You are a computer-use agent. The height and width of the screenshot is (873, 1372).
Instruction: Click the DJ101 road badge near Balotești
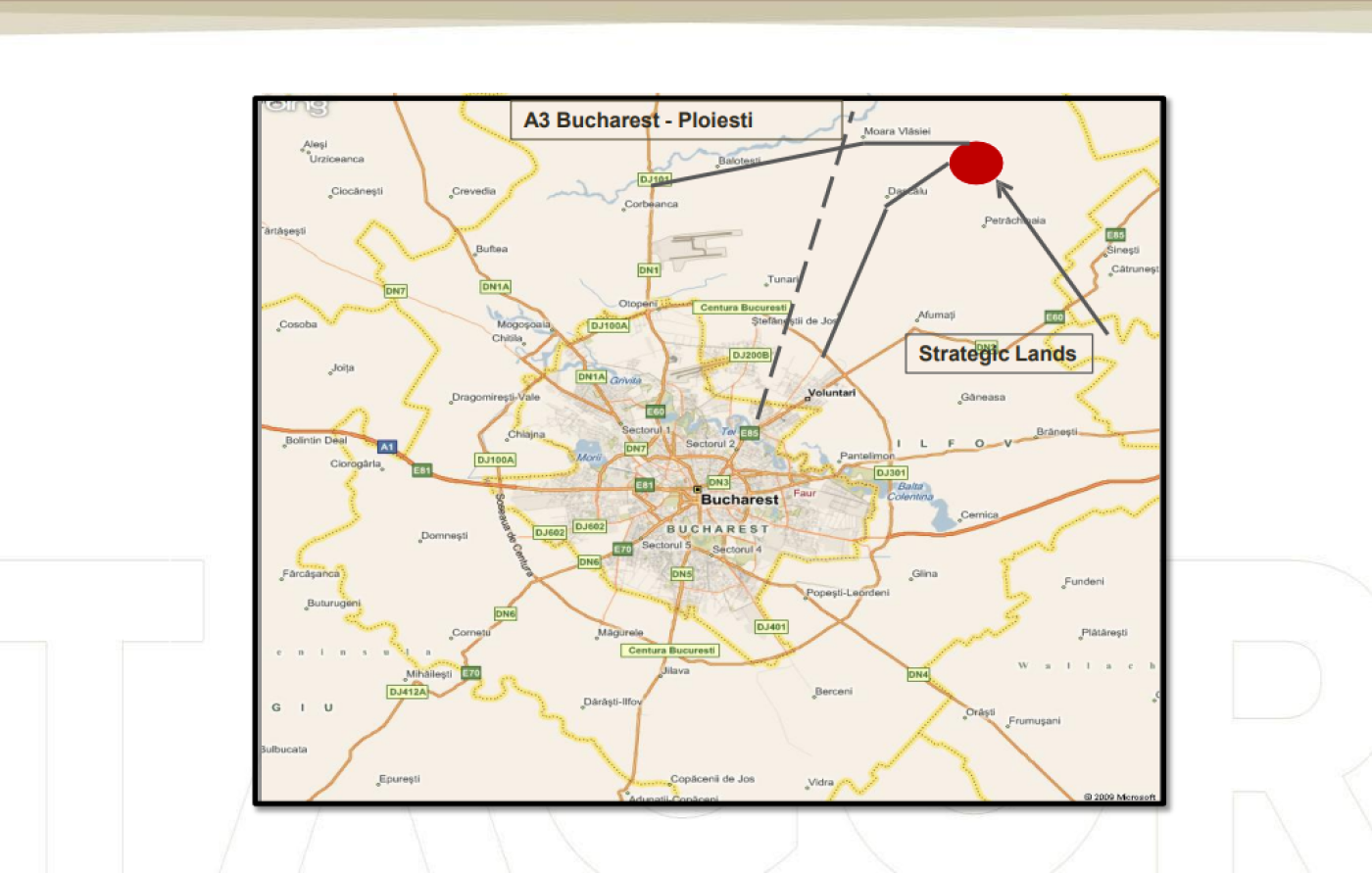[x=655, y=179]
